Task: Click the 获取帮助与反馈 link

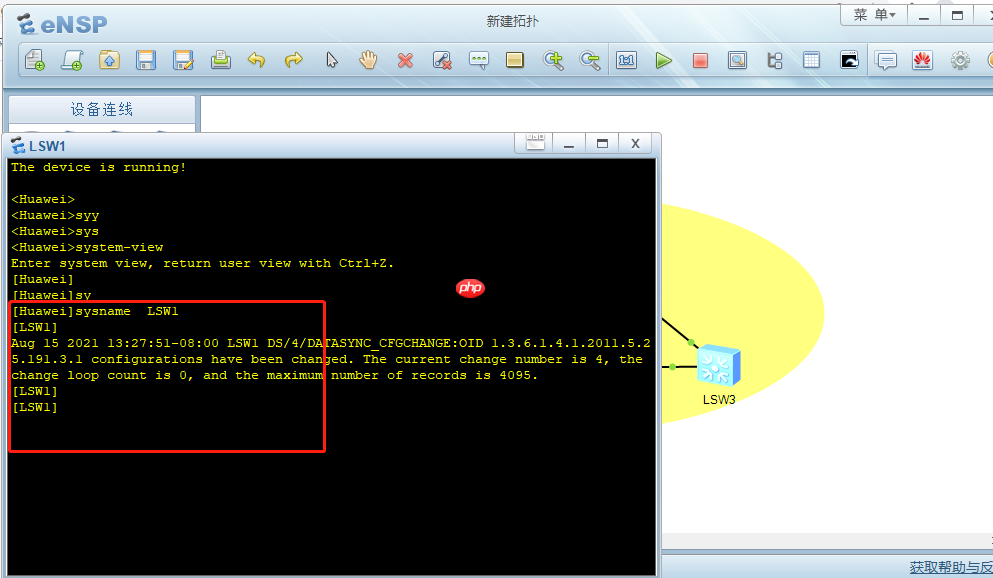Action: point(951,567)
